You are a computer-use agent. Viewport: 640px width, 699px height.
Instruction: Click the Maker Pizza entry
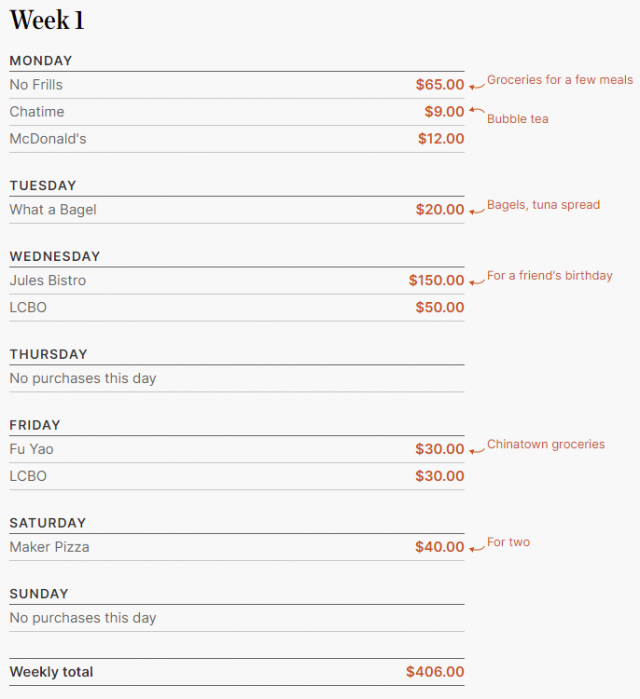[237, 547]
